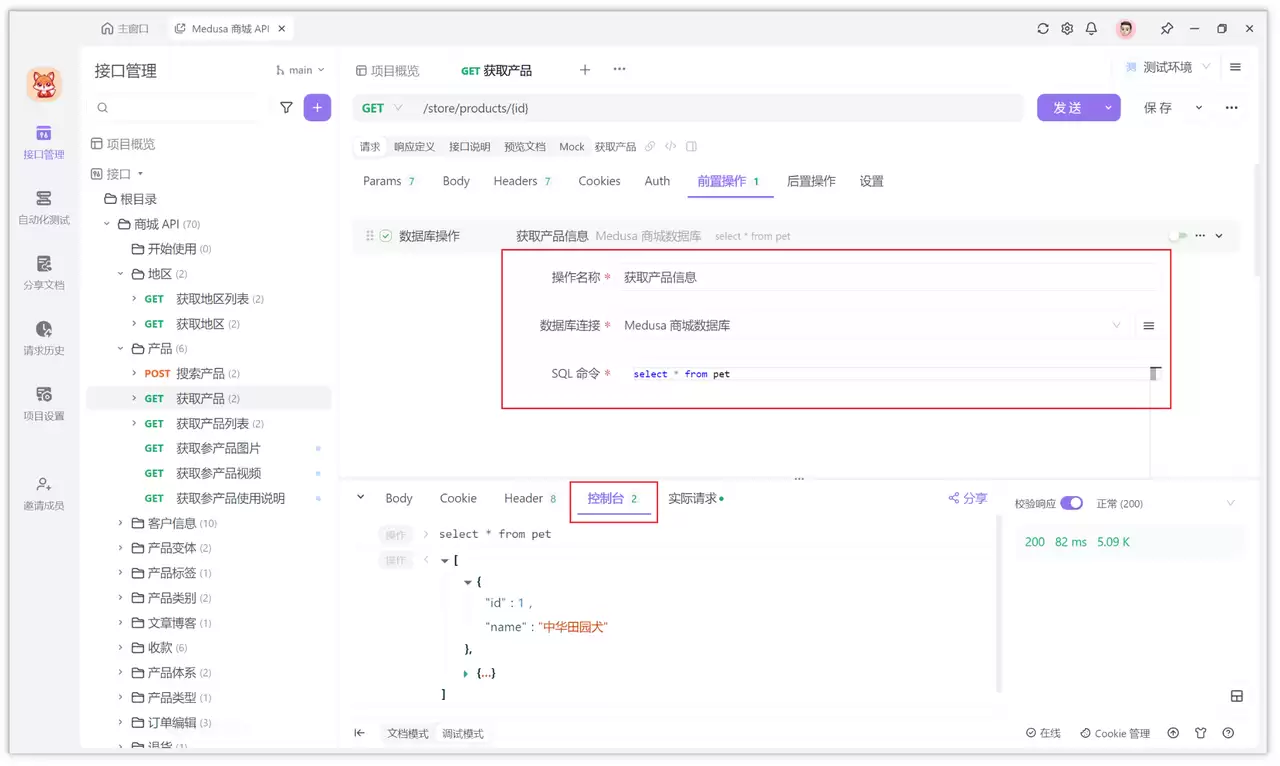Click the purple plus add button
Viewport: 1280px width, 766px height.
point(317,107)
